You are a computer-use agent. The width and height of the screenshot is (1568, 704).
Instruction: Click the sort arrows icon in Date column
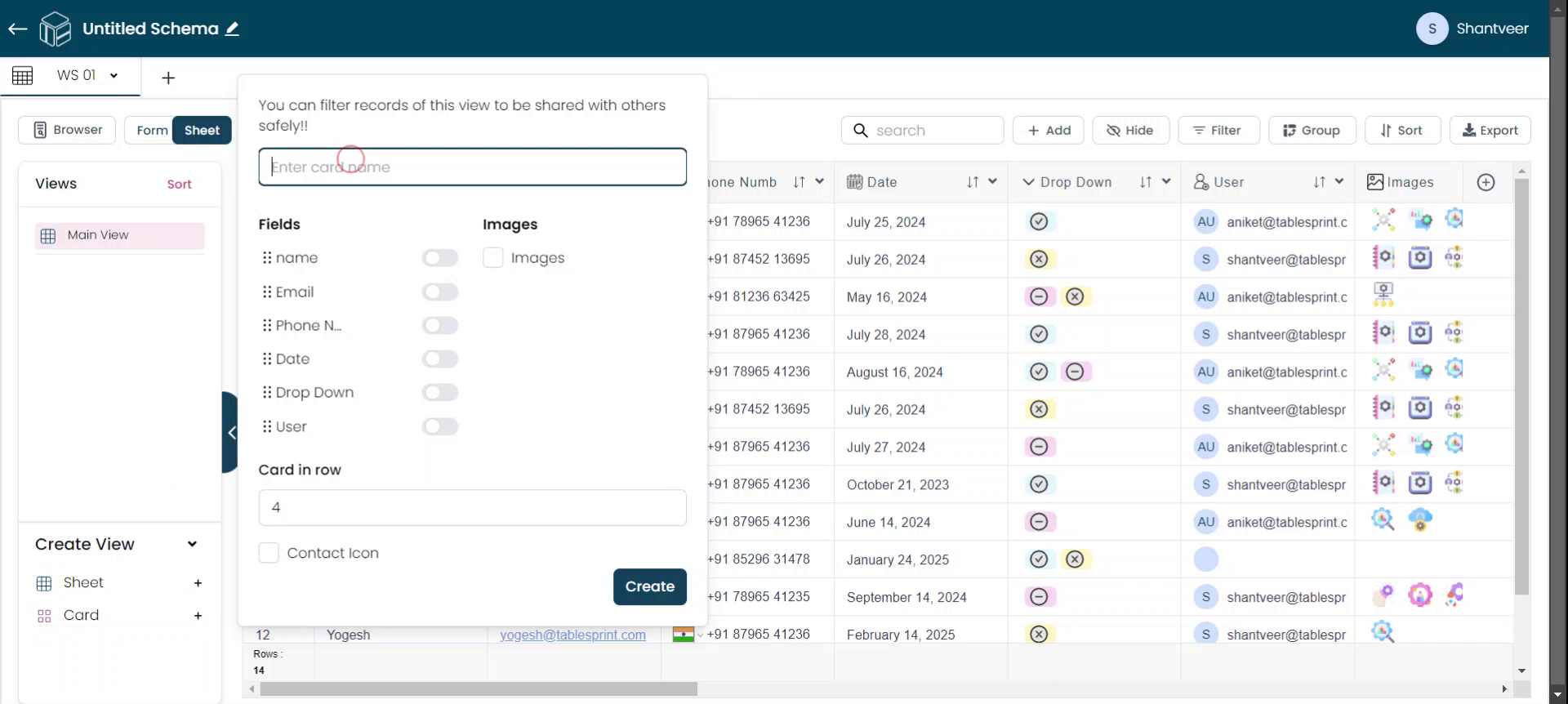pyautogui.click(x=973, y=183)
